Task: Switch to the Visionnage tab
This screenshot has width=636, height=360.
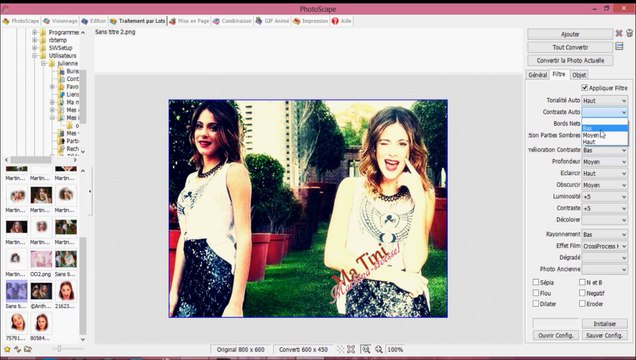Action: (x=60, y=21)
